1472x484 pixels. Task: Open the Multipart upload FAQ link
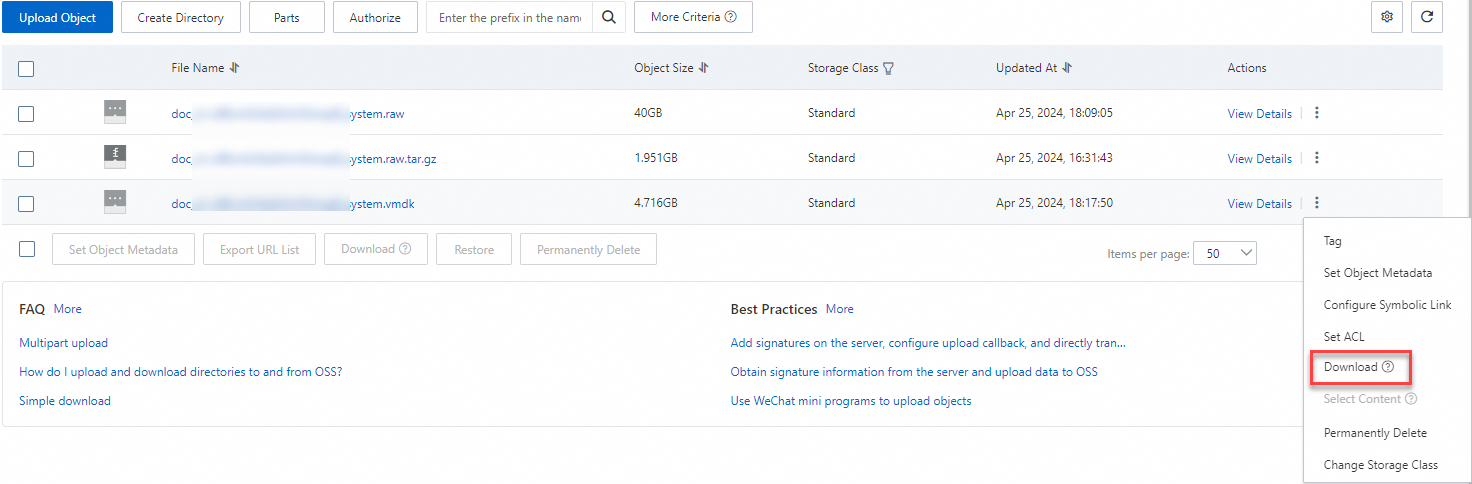click(63, 343)
